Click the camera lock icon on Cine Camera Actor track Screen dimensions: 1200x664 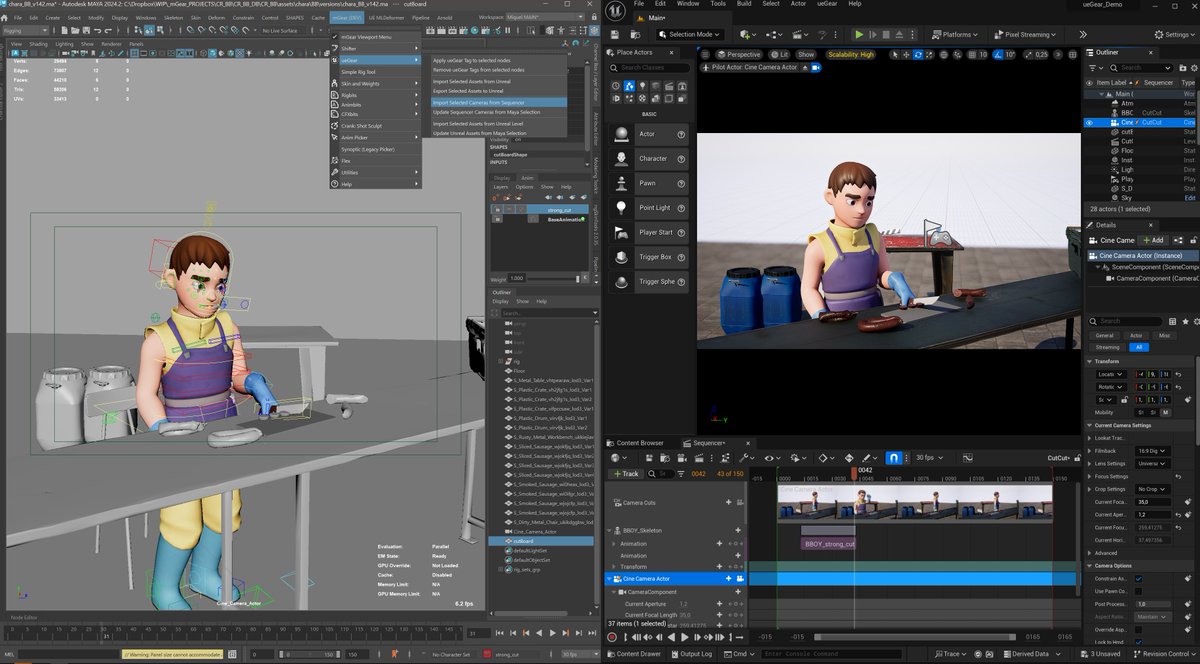[740, 578]
